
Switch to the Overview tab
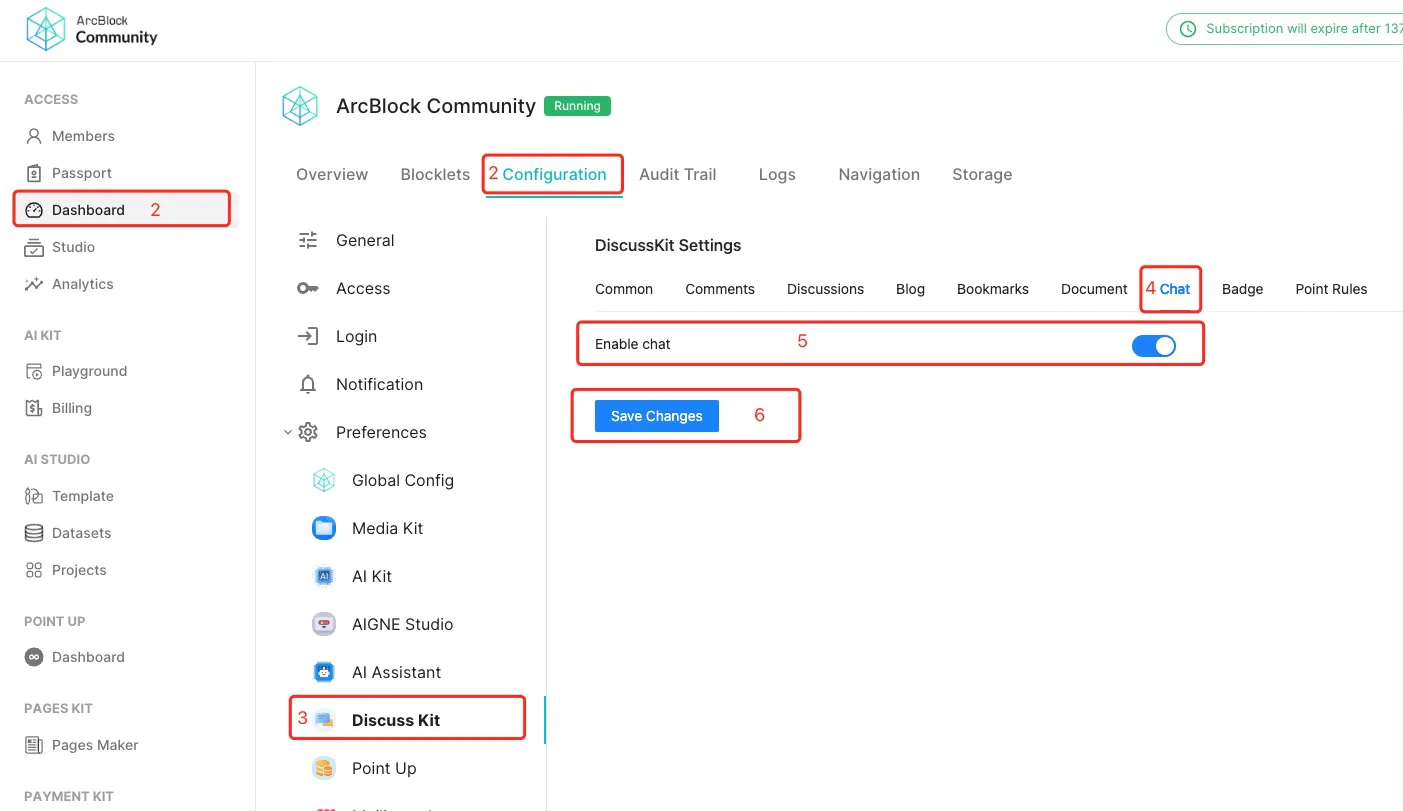tap(332, 174)
